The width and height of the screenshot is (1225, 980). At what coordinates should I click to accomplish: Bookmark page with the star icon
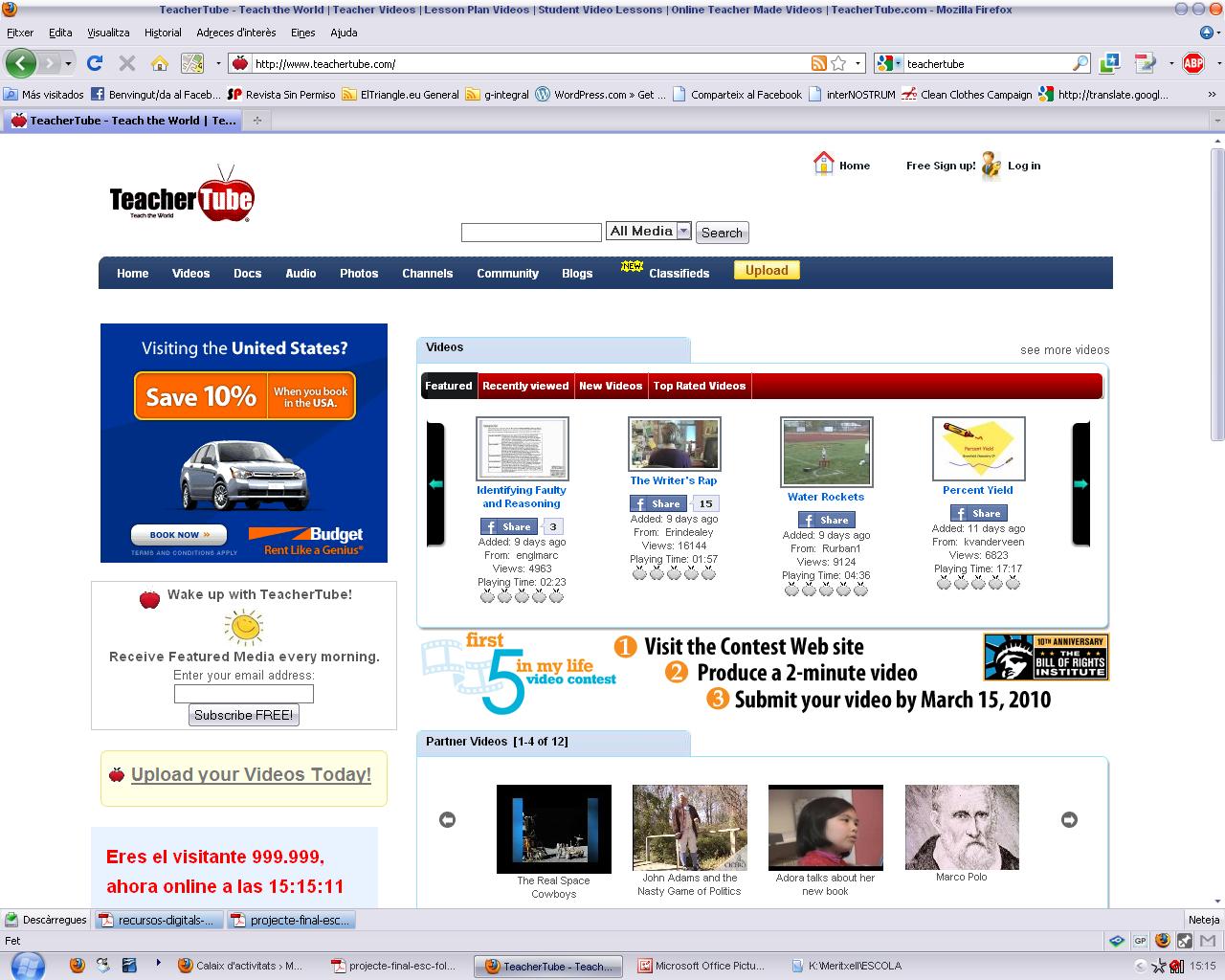(838, 63)
